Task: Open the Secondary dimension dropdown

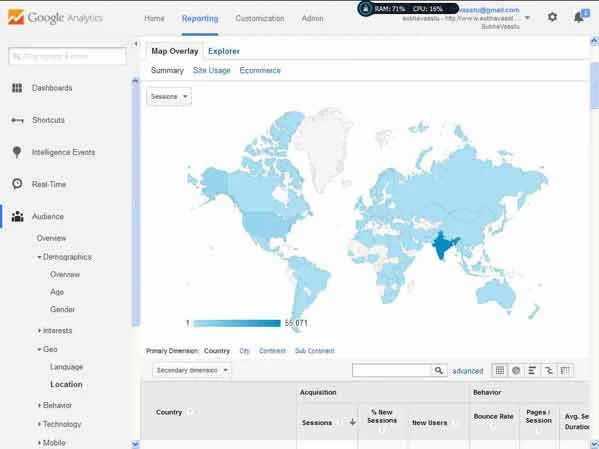Action: coord(191,370)
